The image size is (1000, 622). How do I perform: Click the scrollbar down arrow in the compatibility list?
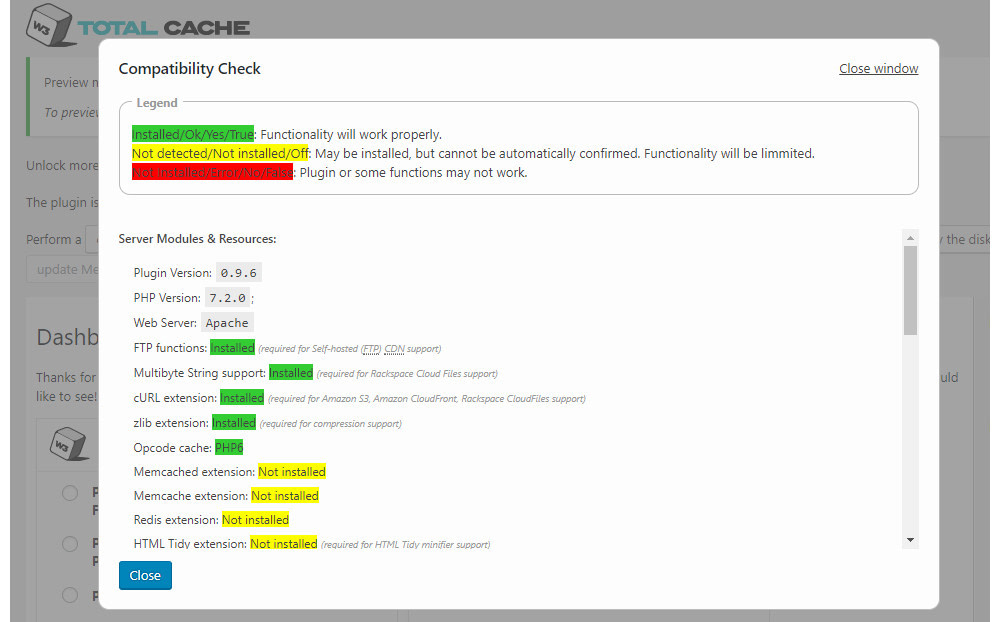pos(910,540)
